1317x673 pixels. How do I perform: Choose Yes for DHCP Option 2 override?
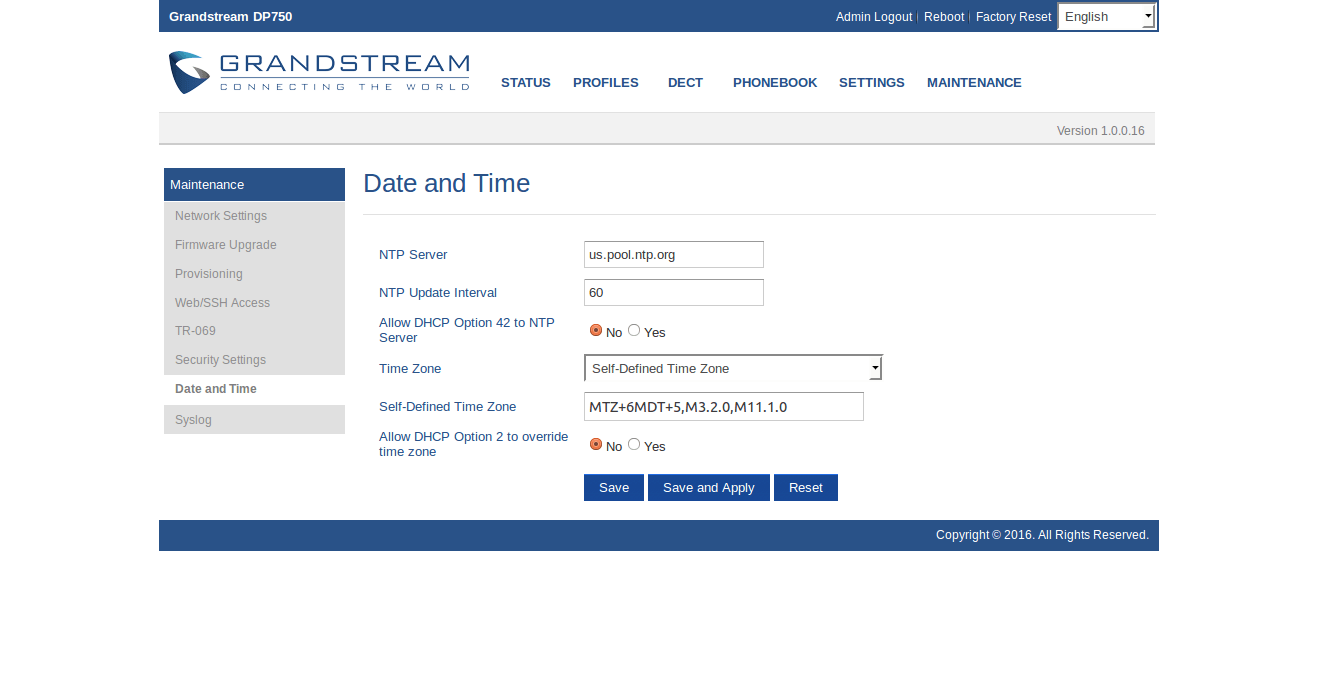tap(634, 444)
